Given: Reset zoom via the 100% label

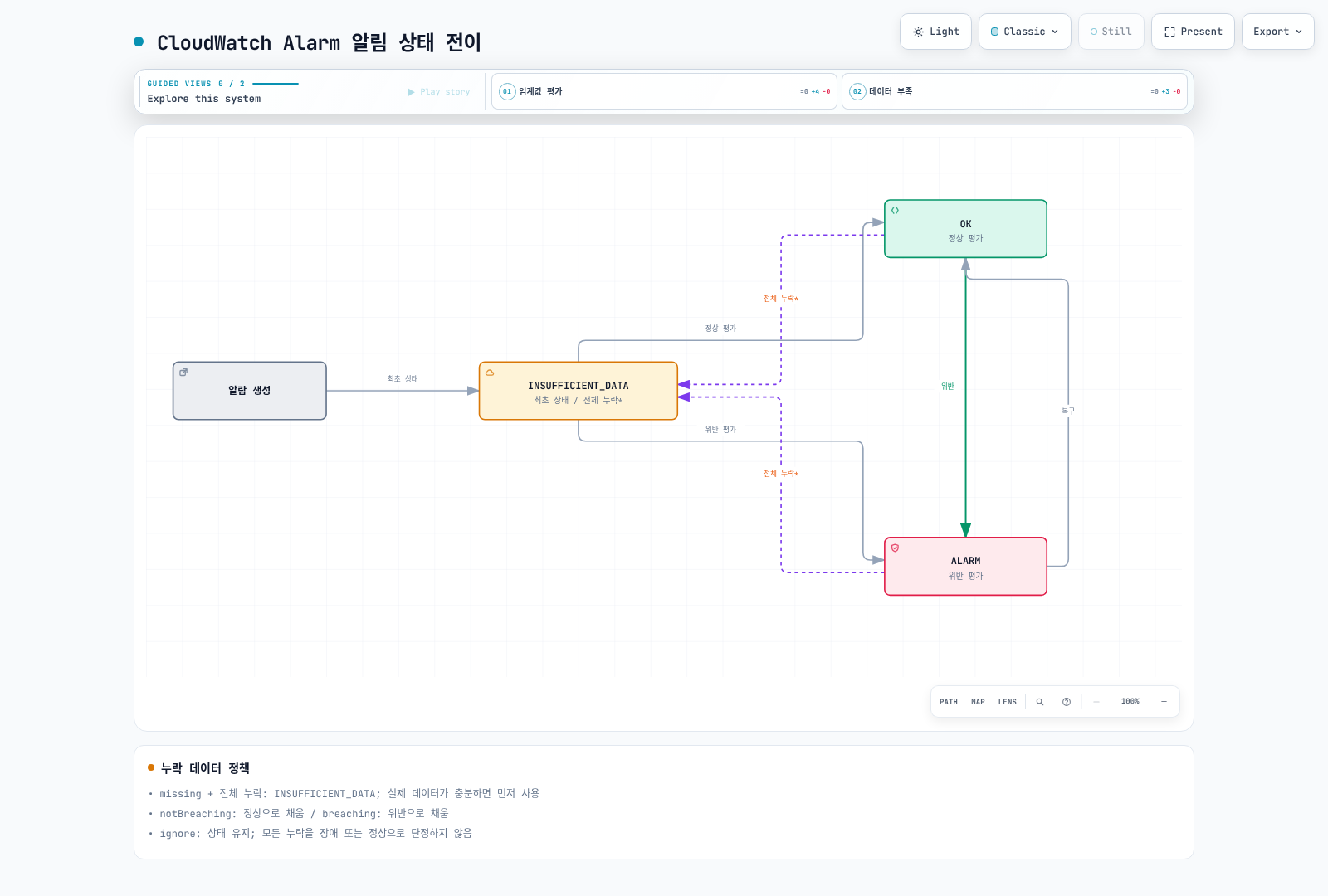Looking at the screenshot, I should (x=1130, y=702).
